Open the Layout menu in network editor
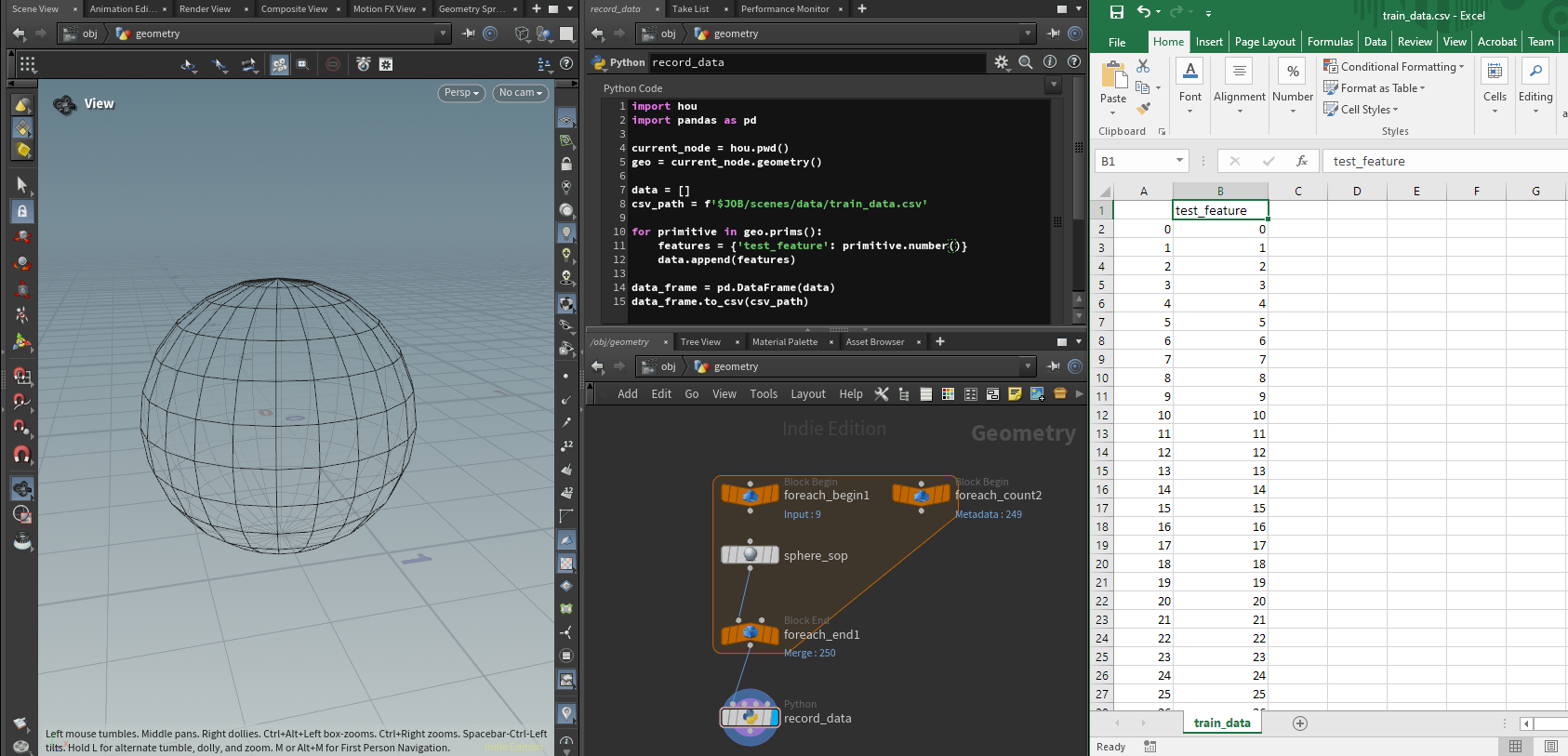This screenshot has height=756, width=1568. (808, 394)
